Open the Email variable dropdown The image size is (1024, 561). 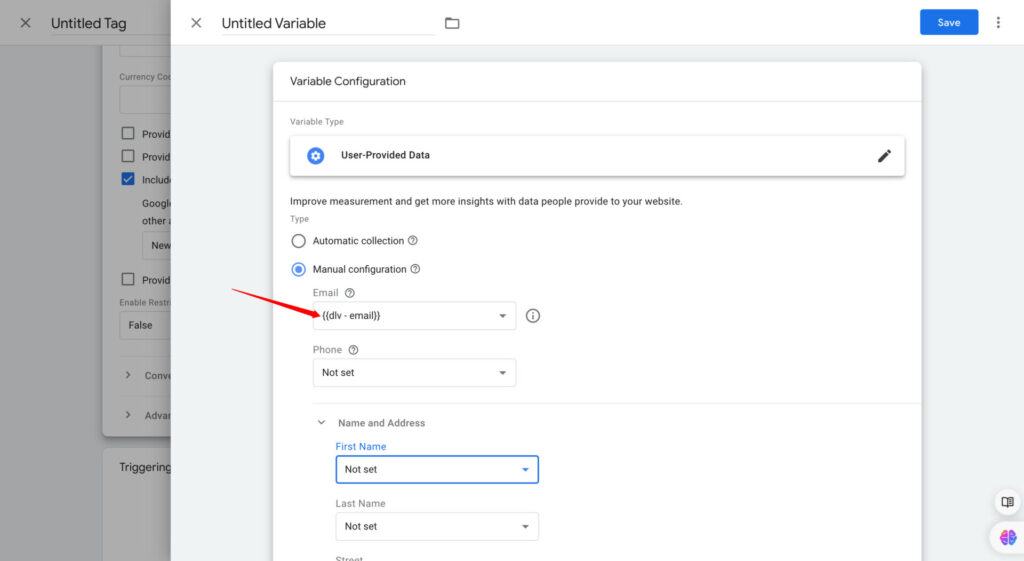[x=414, y=316]
